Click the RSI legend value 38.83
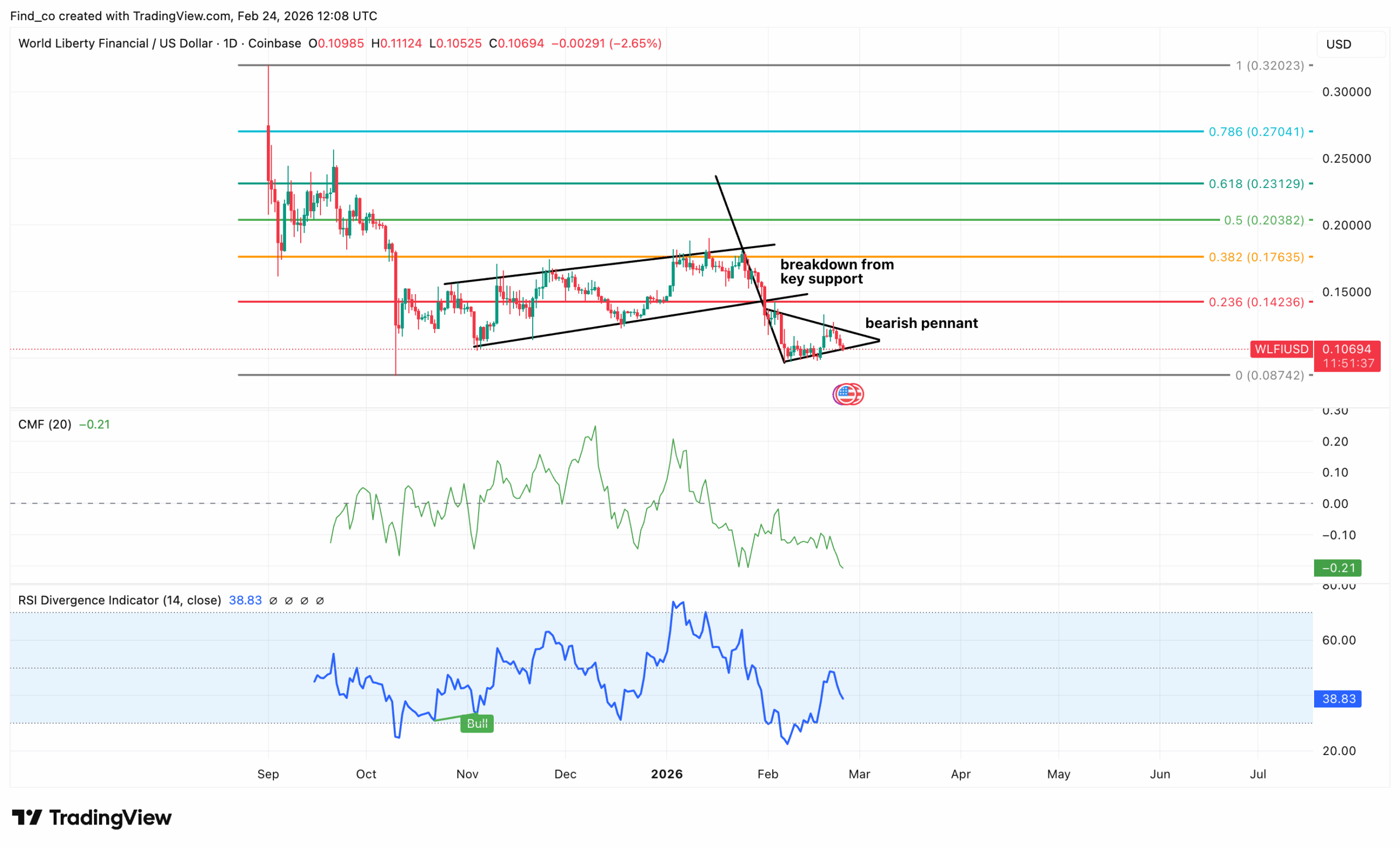Screen dimensions: 1400x848 pos(246,600)
